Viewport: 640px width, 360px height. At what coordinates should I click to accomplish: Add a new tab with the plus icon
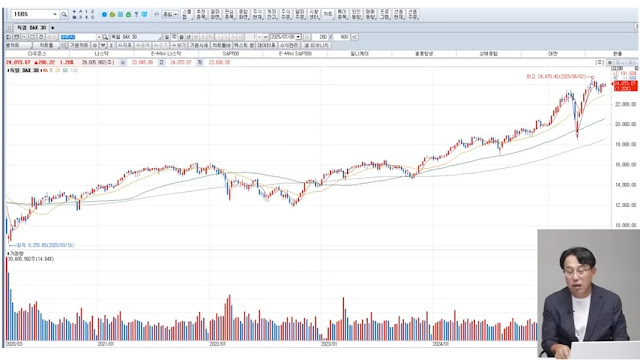pyautogui.click(x=53, y=28)
